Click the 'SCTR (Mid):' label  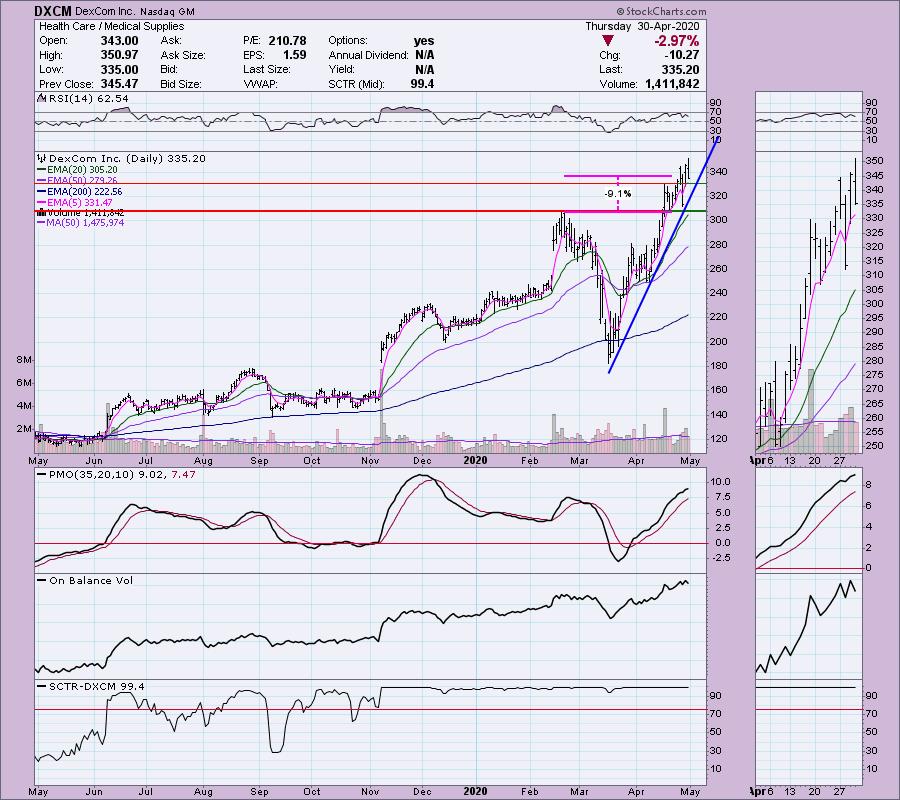[x=356, y=84]
